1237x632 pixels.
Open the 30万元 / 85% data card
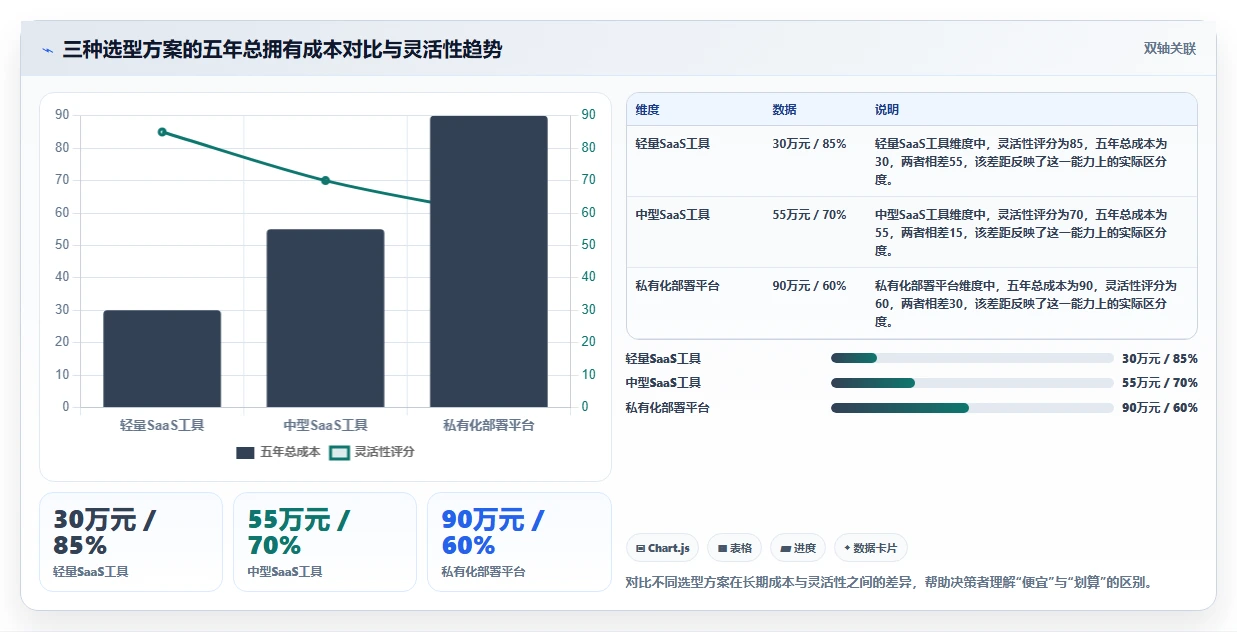(x=131, y=542)
